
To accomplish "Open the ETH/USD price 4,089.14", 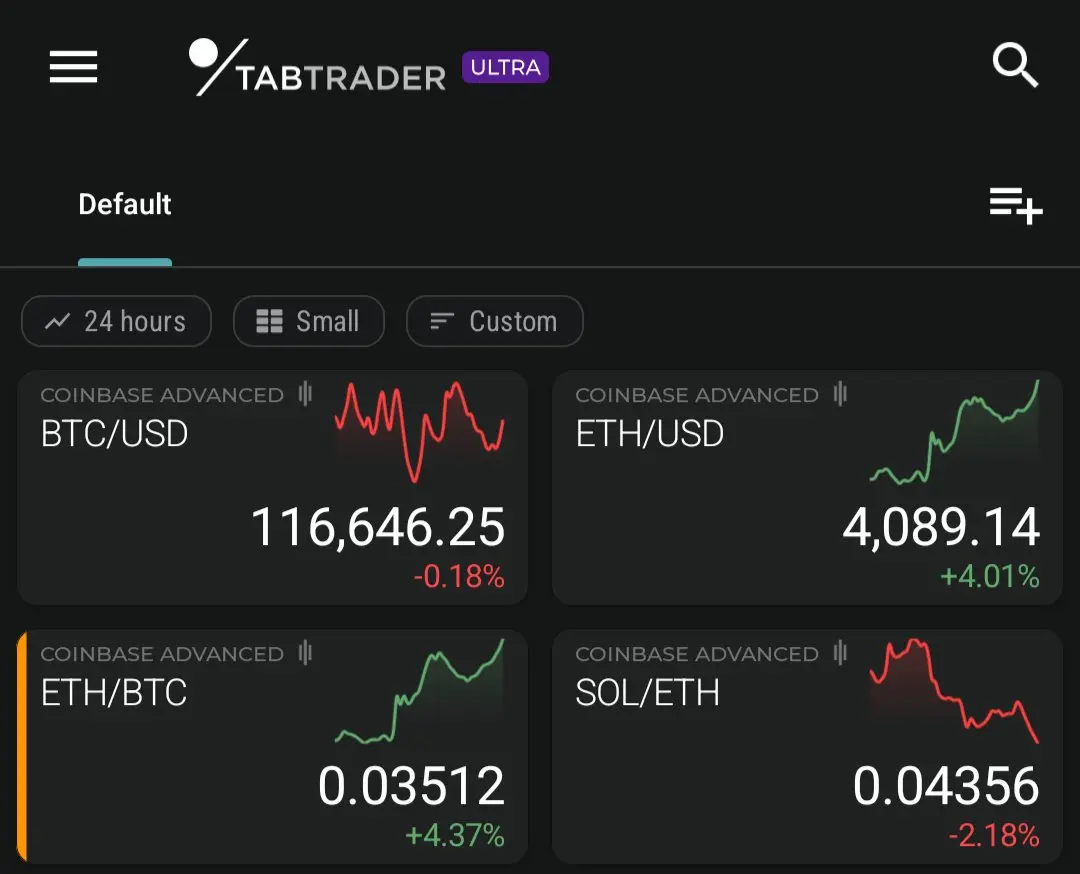I will point(941,527).
